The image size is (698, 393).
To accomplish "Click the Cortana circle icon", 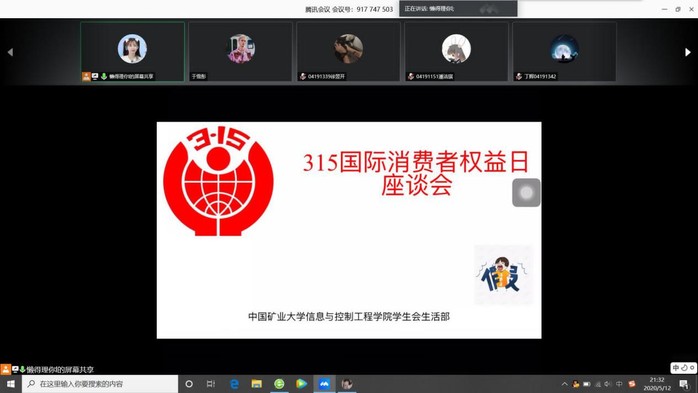I will point(189,384).
